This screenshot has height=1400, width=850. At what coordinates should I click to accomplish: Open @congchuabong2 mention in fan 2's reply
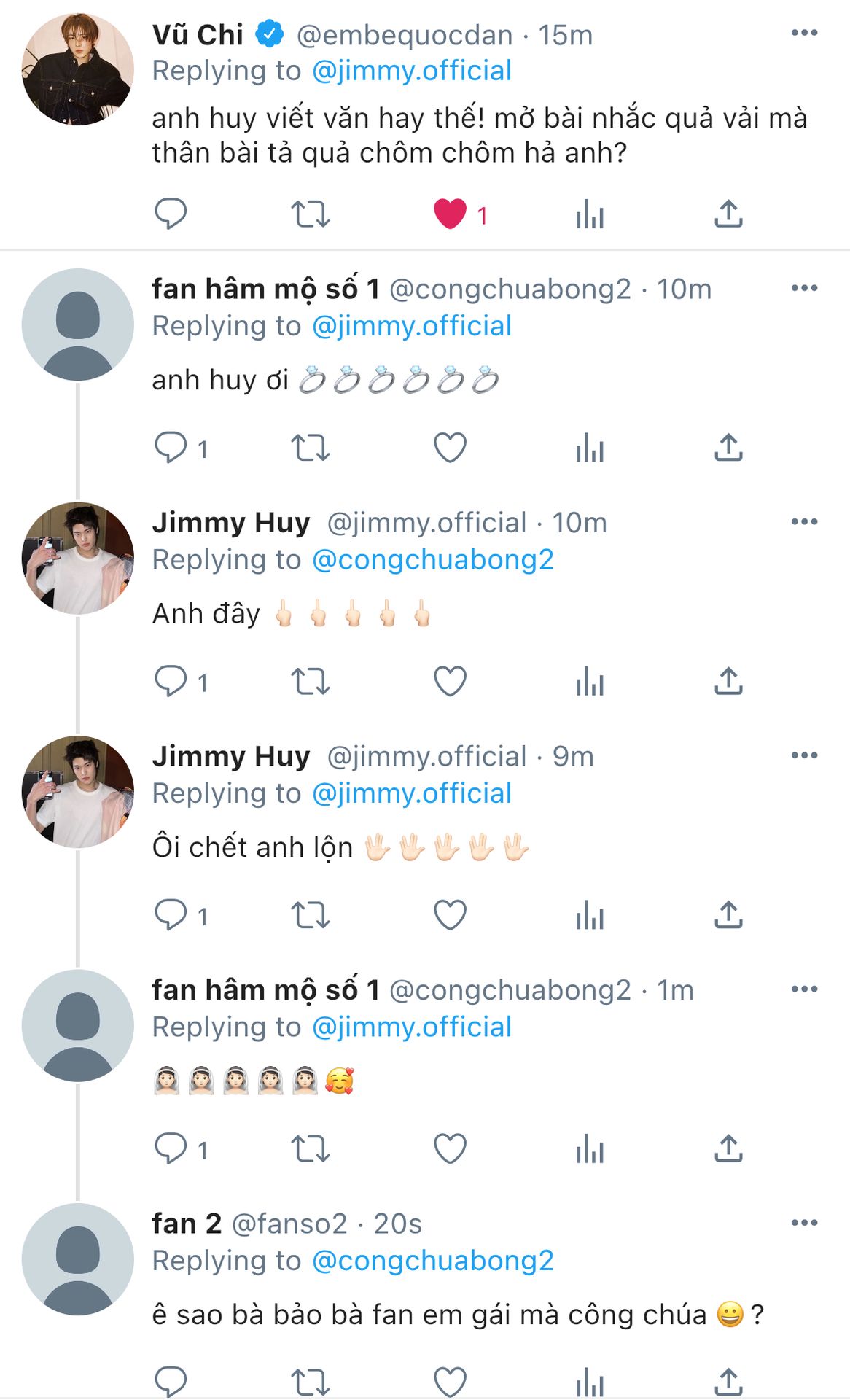click(433, 1261)
